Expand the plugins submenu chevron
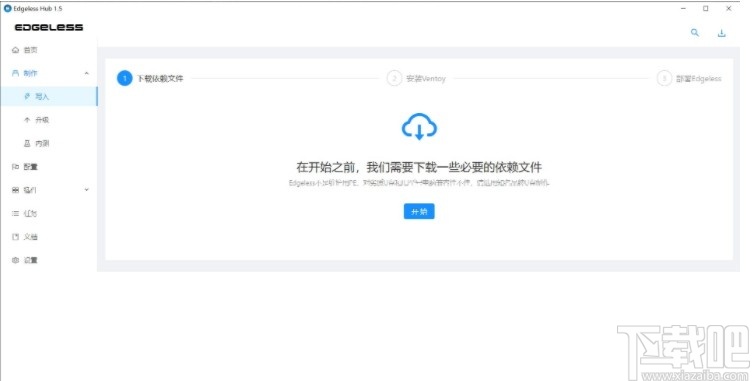 click(x=87, y=190)
